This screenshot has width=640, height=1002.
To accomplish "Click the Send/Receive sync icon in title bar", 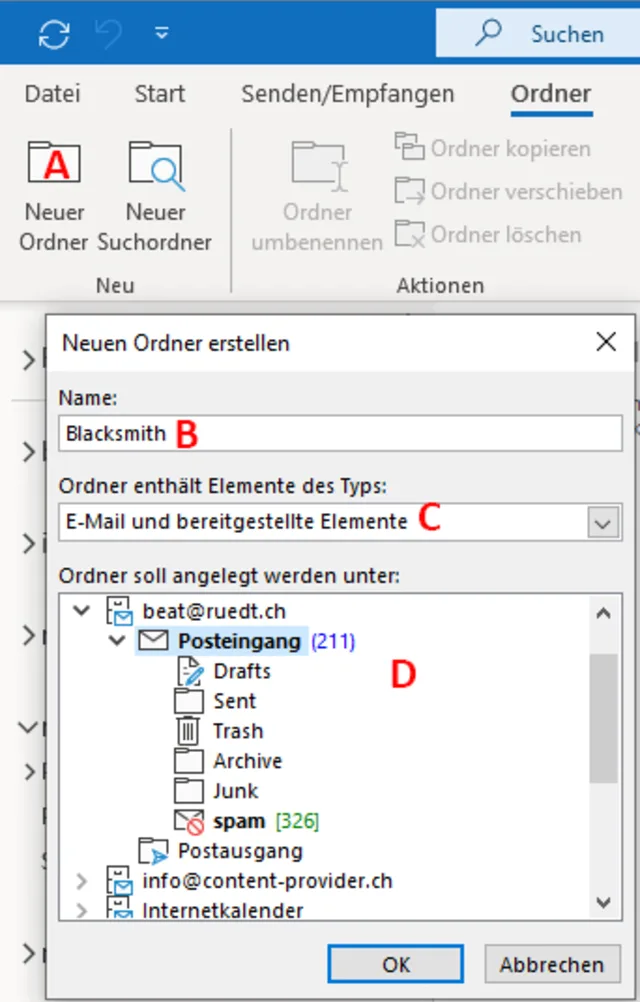I will point(54,34).
